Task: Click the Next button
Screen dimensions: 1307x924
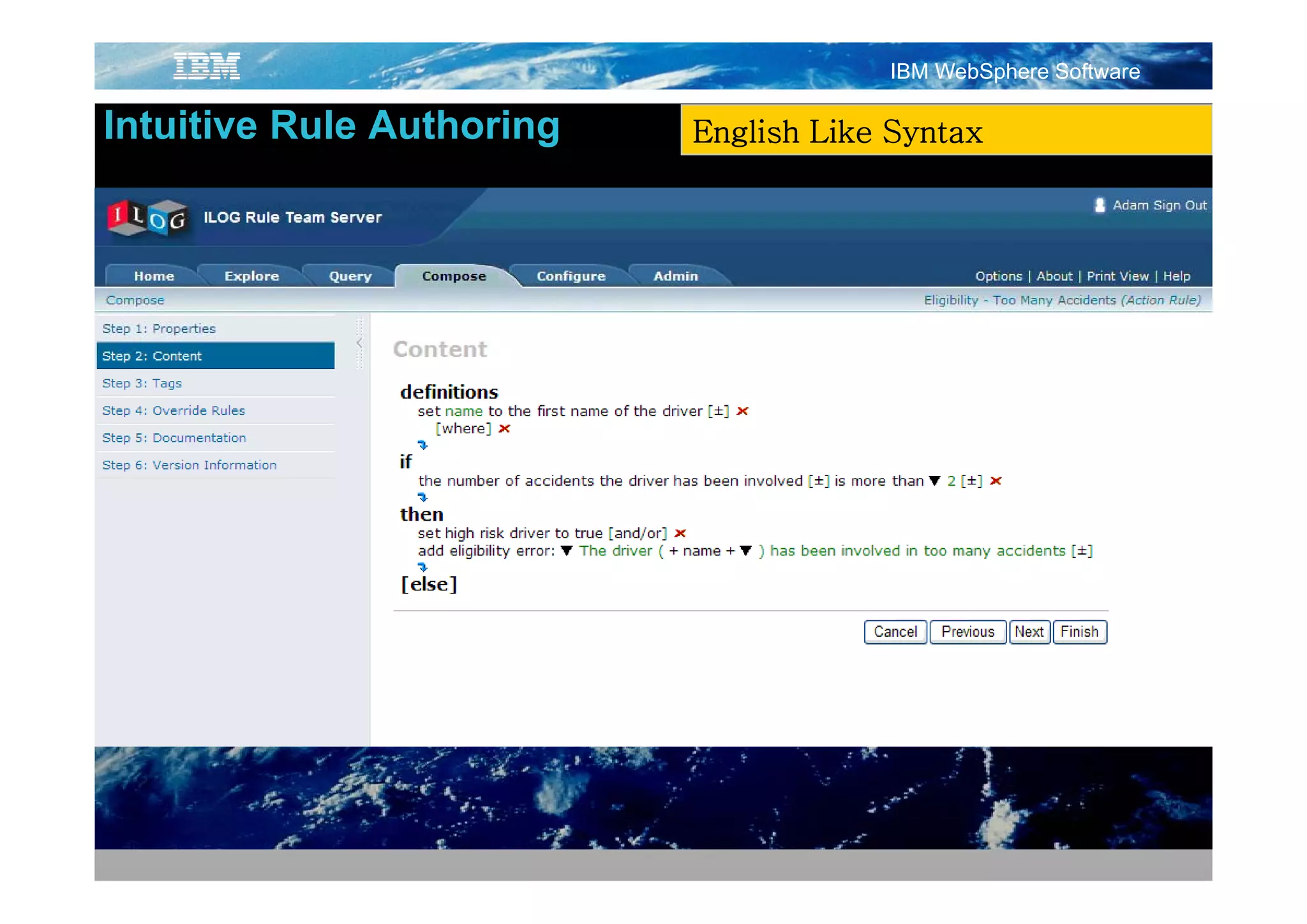Action: pos(1029,632)
